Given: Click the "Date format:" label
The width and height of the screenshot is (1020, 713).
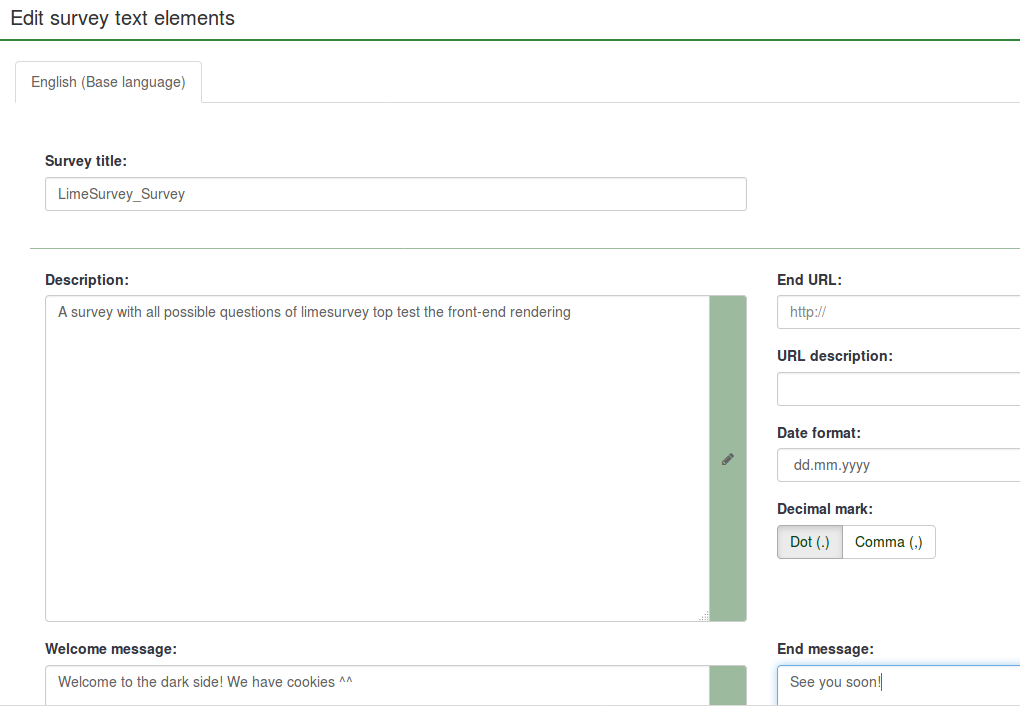Looking at the screenshot, I should (818, 433).
